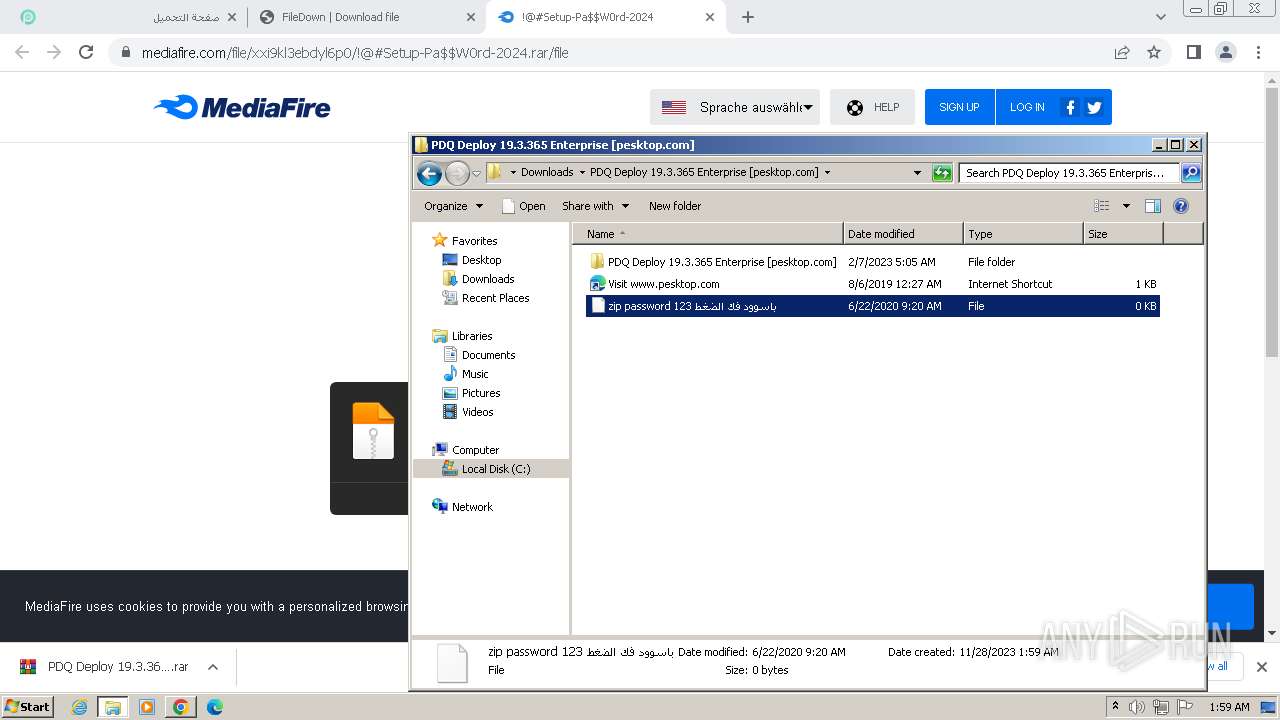Click the Downloads breadcrumb in the address bar
This screenshot has width=1280, height=720.
(x=547, y=172)
